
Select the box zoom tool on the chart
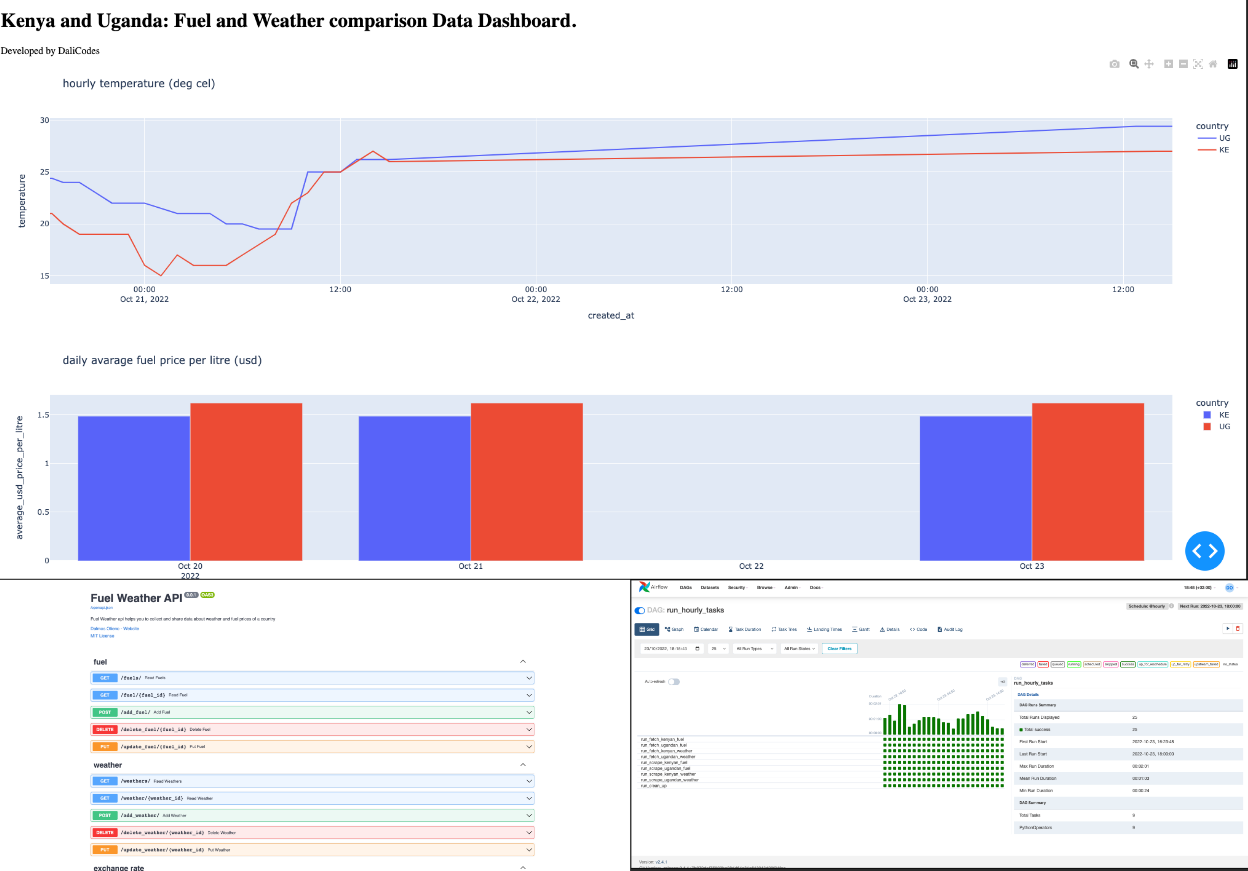pyautogui.click(x=1133, y=64)
